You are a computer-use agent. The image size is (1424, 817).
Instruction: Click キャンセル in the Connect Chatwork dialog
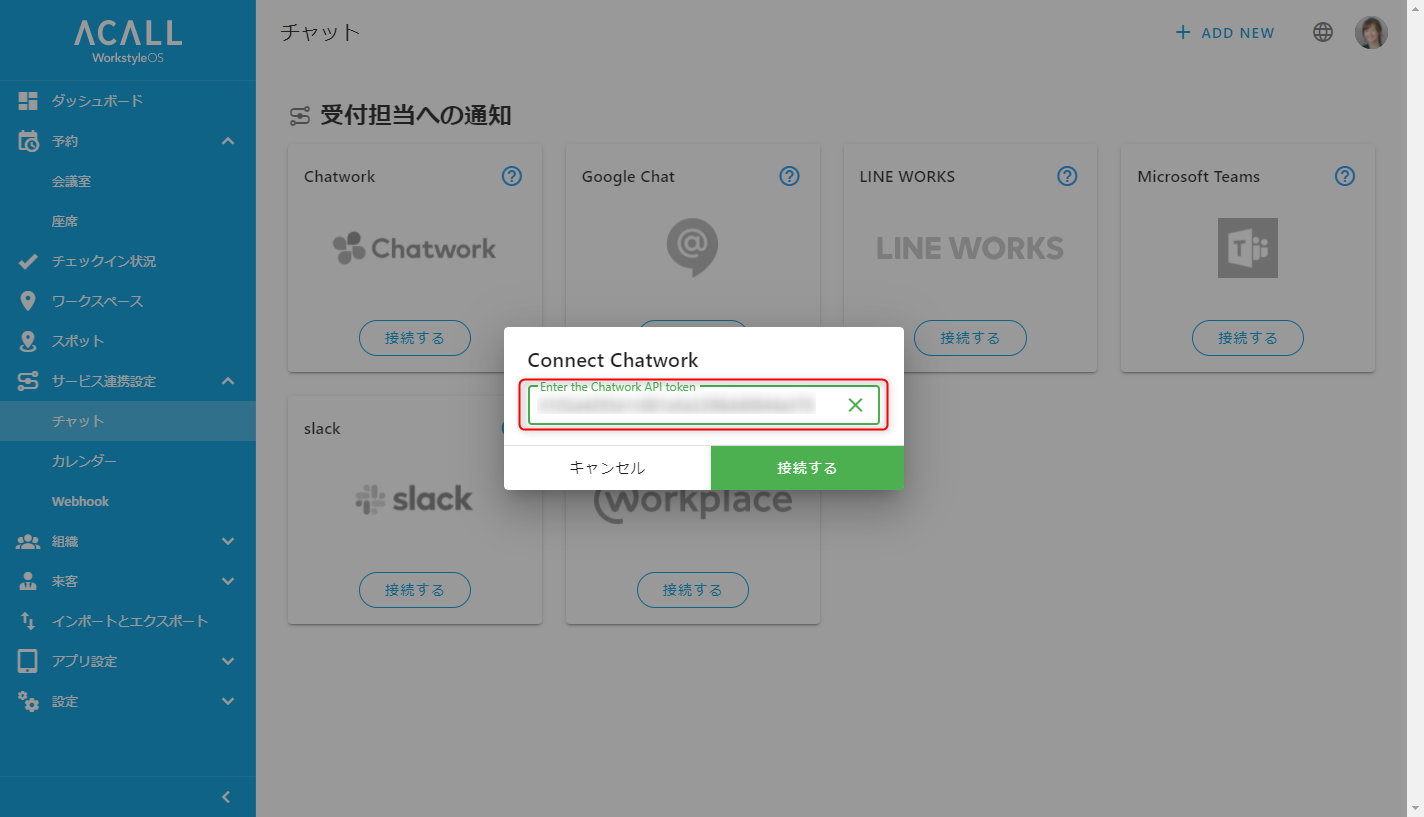coord(607,468)
